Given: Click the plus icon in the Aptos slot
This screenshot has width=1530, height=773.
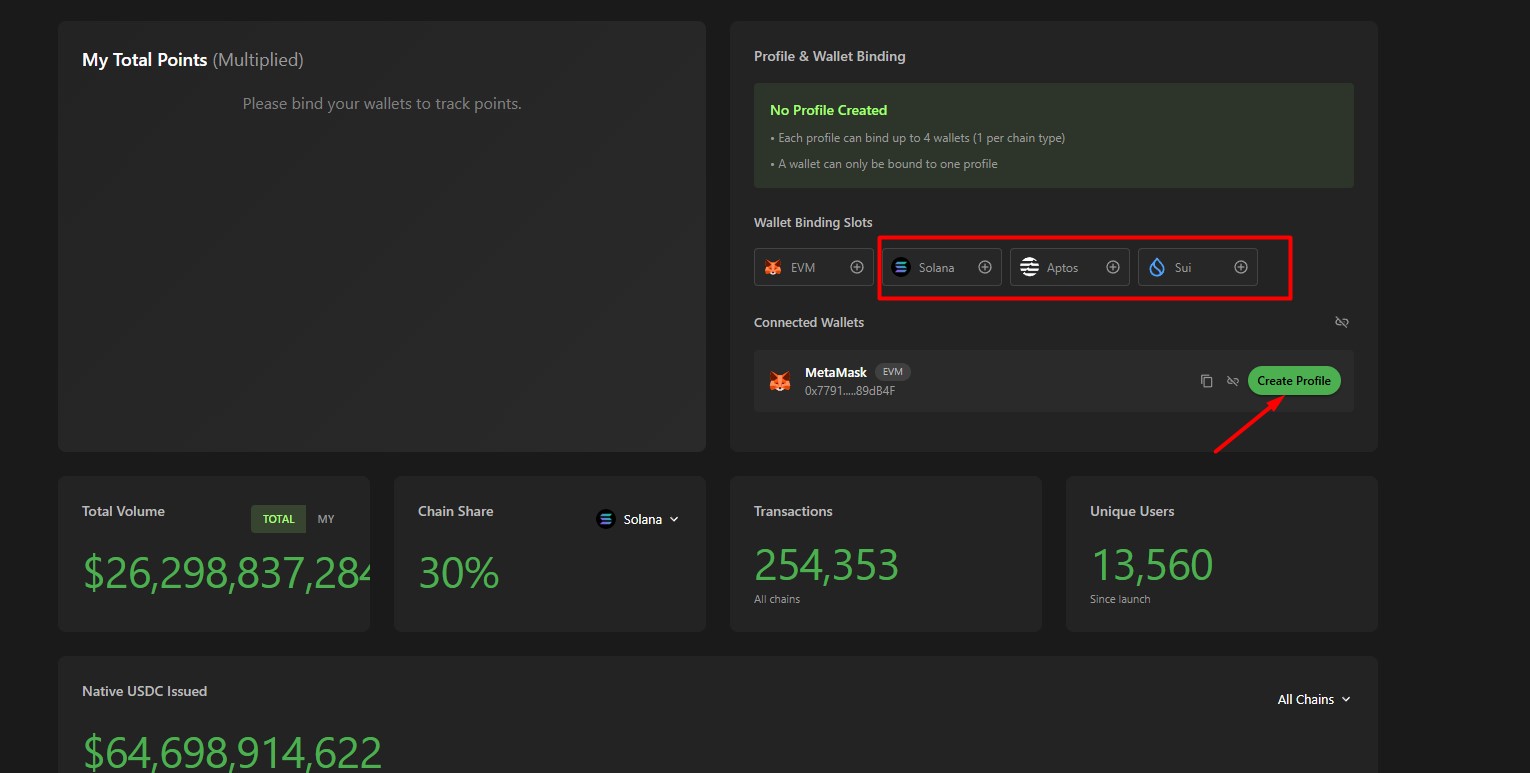Looking at the screenshot, I should coord(1113,267).
